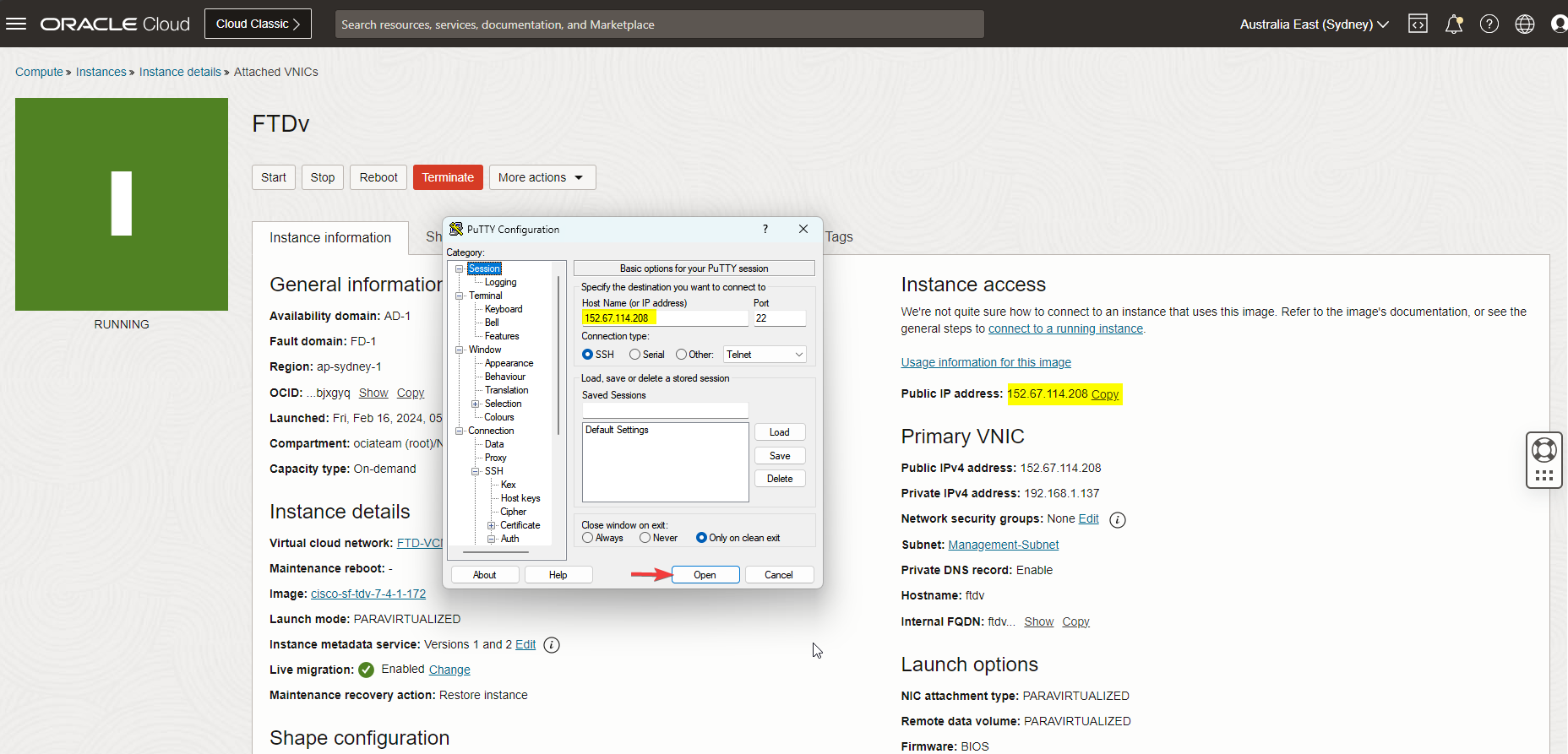Click the Open button in PuTTY
Screen dimensions: 1568x754
point(705,575)
